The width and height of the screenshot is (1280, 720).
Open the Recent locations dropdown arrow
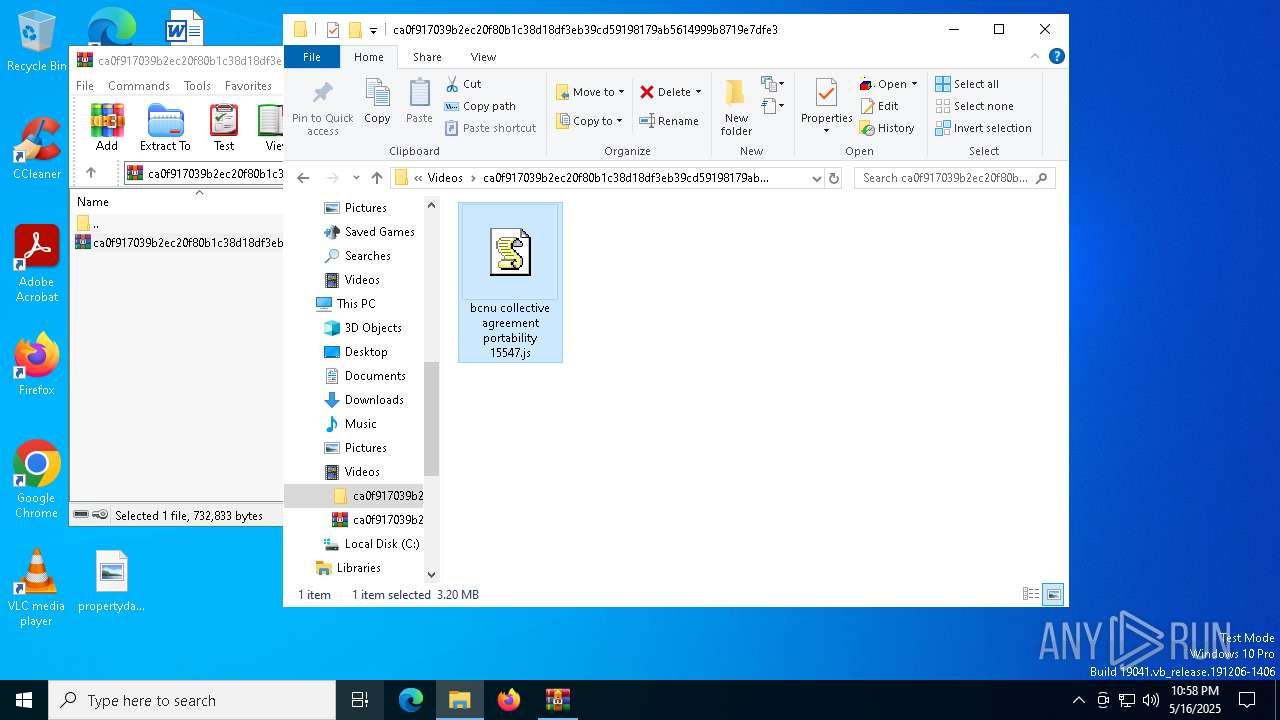(355, 178)
